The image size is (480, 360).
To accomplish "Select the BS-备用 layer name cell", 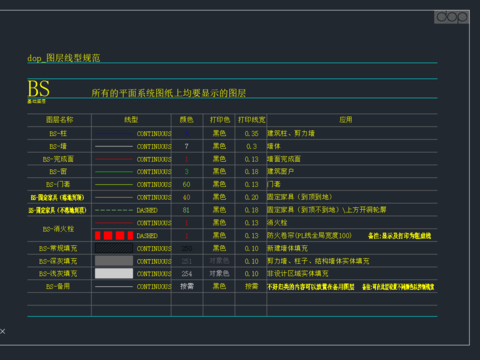I will coord(58,286).
